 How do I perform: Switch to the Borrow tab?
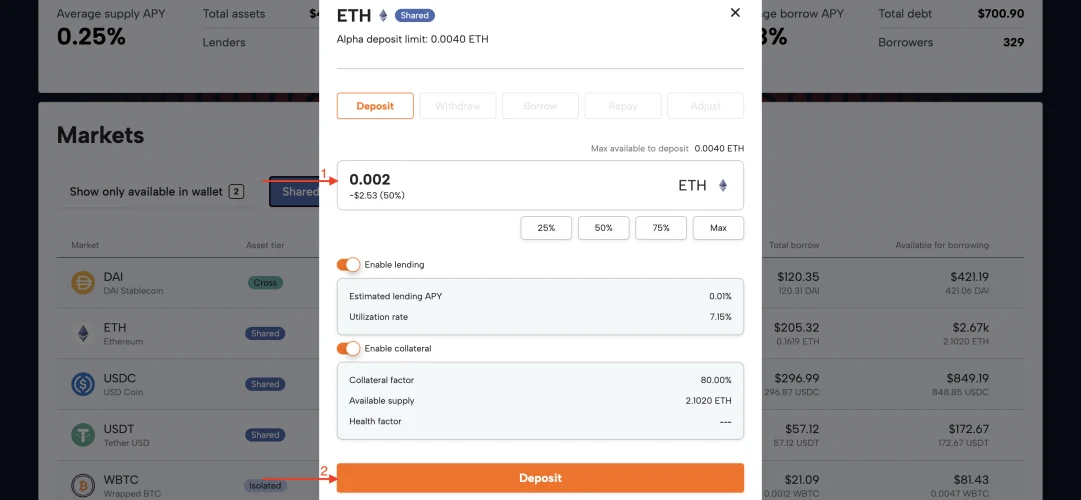[540, 106]
